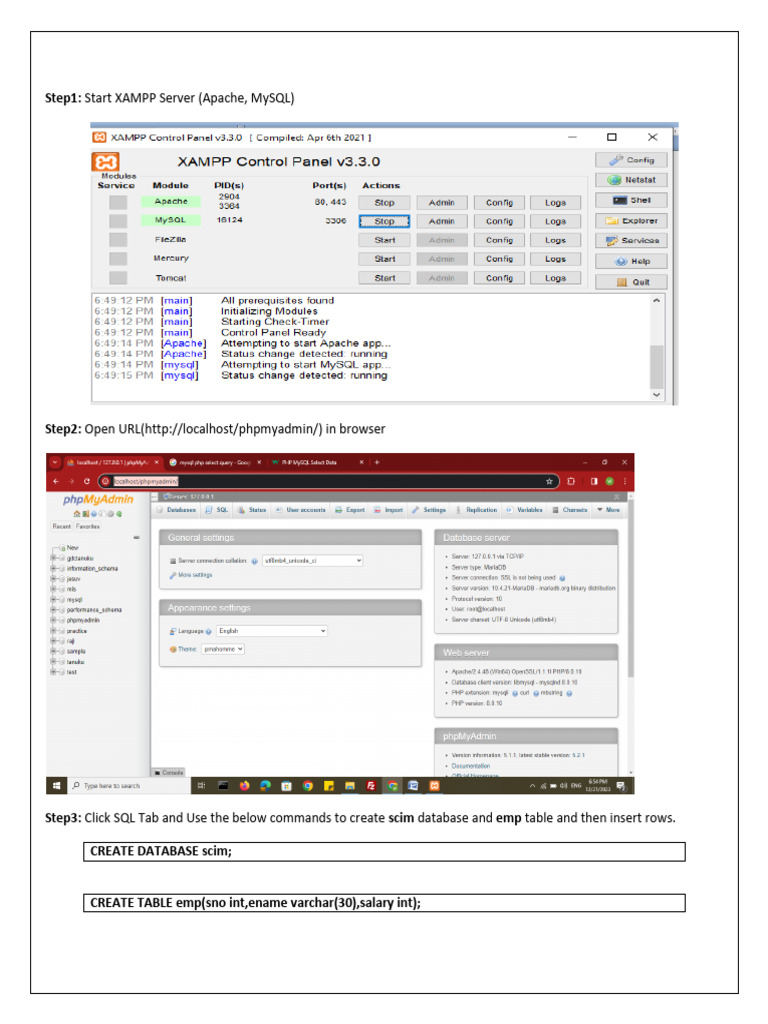Image resolution: width=768 pixels, height=1024 pixels.
Task: Open XAMPP global Config with wrench icon
Action: (631, 160)
